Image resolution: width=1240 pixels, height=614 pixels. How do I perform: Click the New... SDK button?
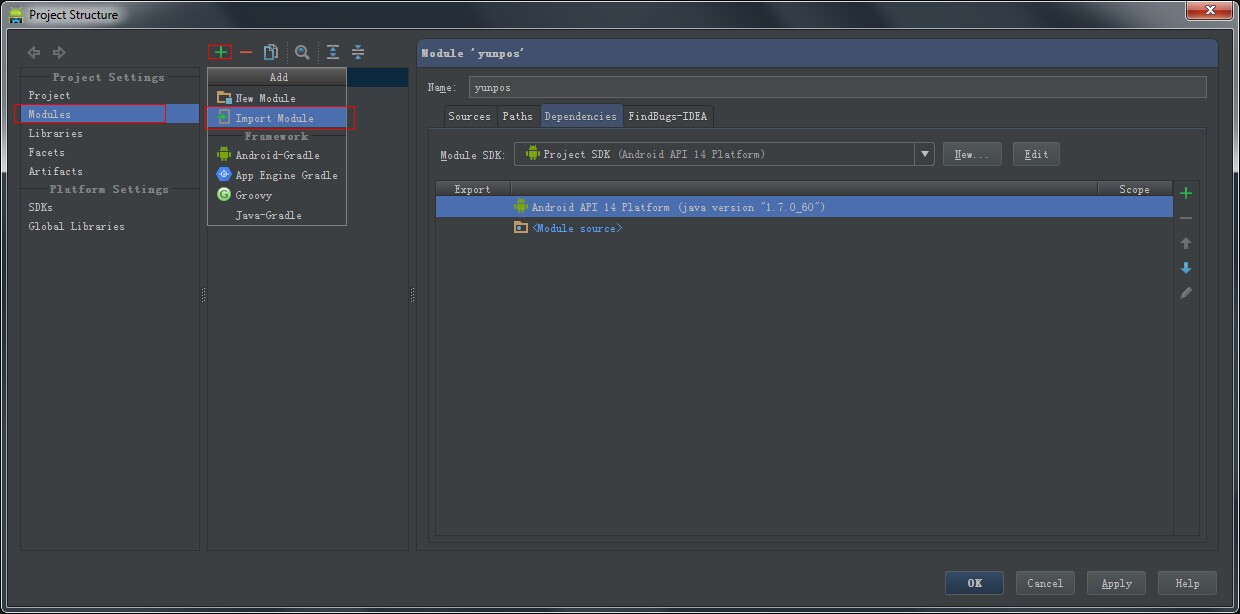(x=972, y=154)
